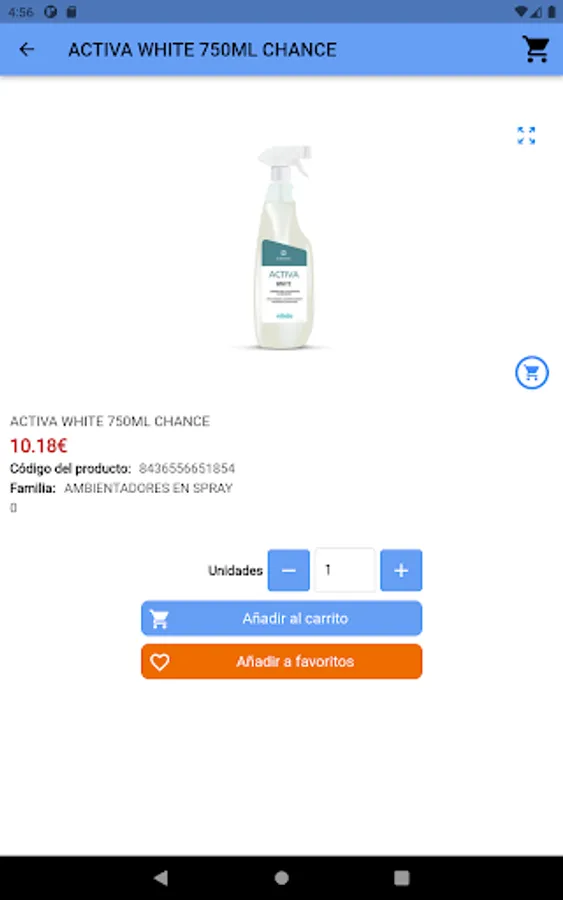Viewport: 563px width, 900px height.
Task: Tap the product name below image
Action: pyautogui.click(x=110, y=421)
